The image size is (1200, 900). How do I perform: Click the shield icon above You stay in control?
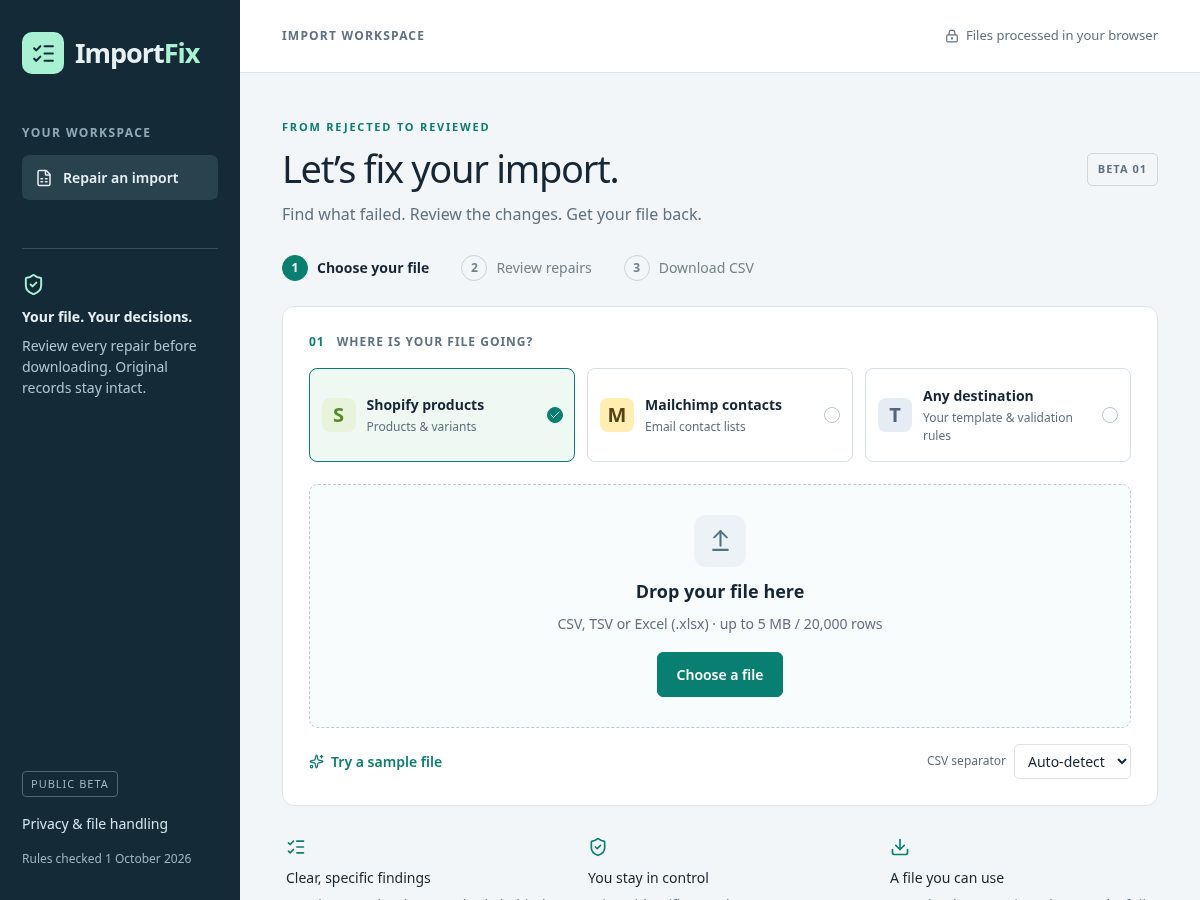[598, 847]
